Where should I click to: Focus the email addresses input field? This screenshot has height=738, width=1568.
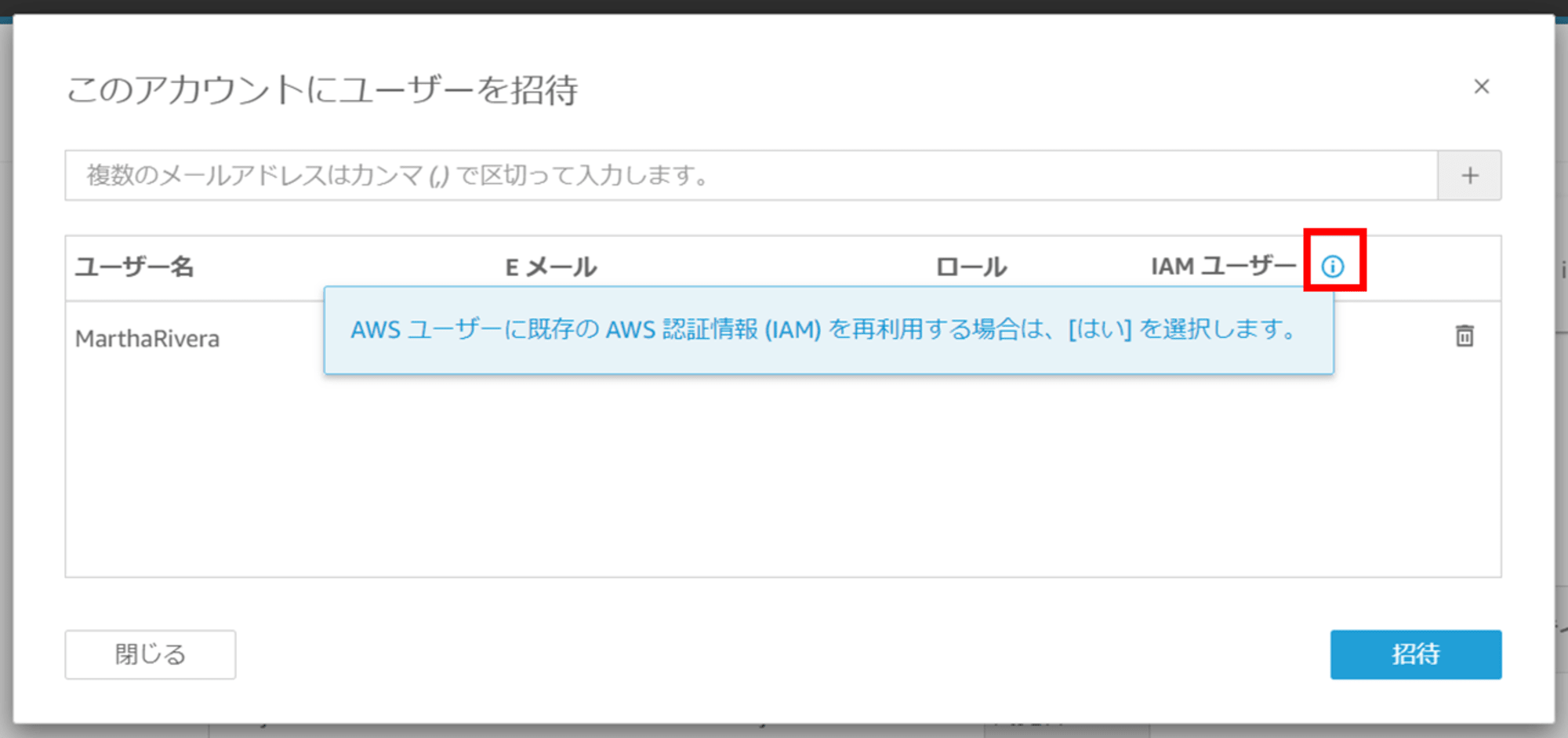pos(752,175)
